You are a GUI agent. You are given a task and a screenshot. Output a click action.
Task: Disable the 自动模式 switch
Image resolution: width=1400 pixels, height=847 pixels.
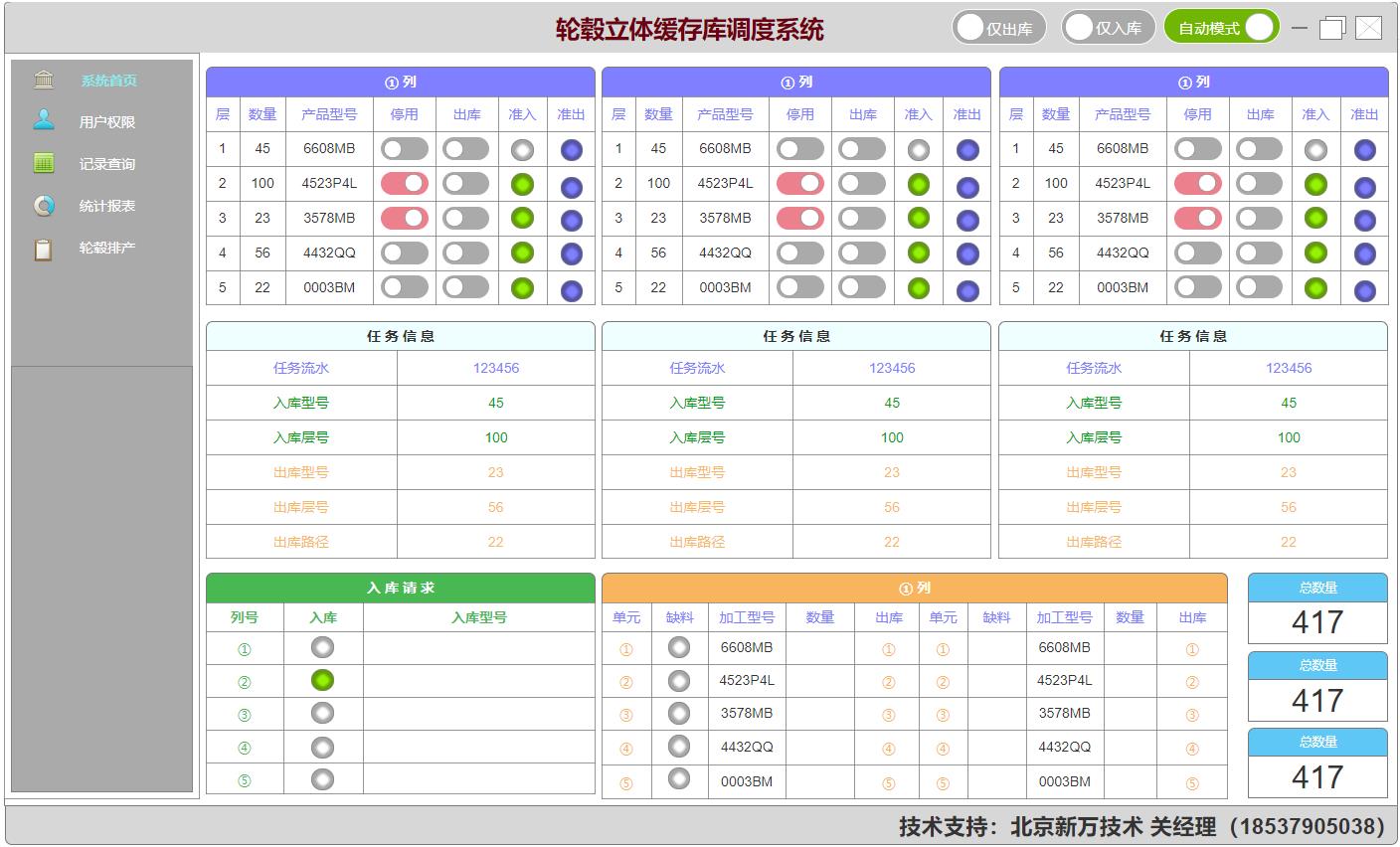click(1221, 28)
